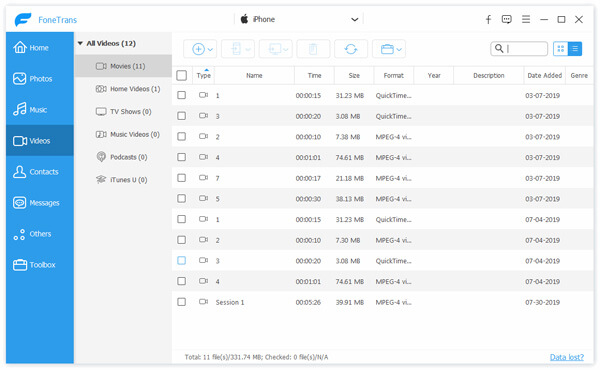This screenshot has width=600, height=370.
Task: Sort list by Date Added column
Action: pyautogui.click(x=545, y=75)
